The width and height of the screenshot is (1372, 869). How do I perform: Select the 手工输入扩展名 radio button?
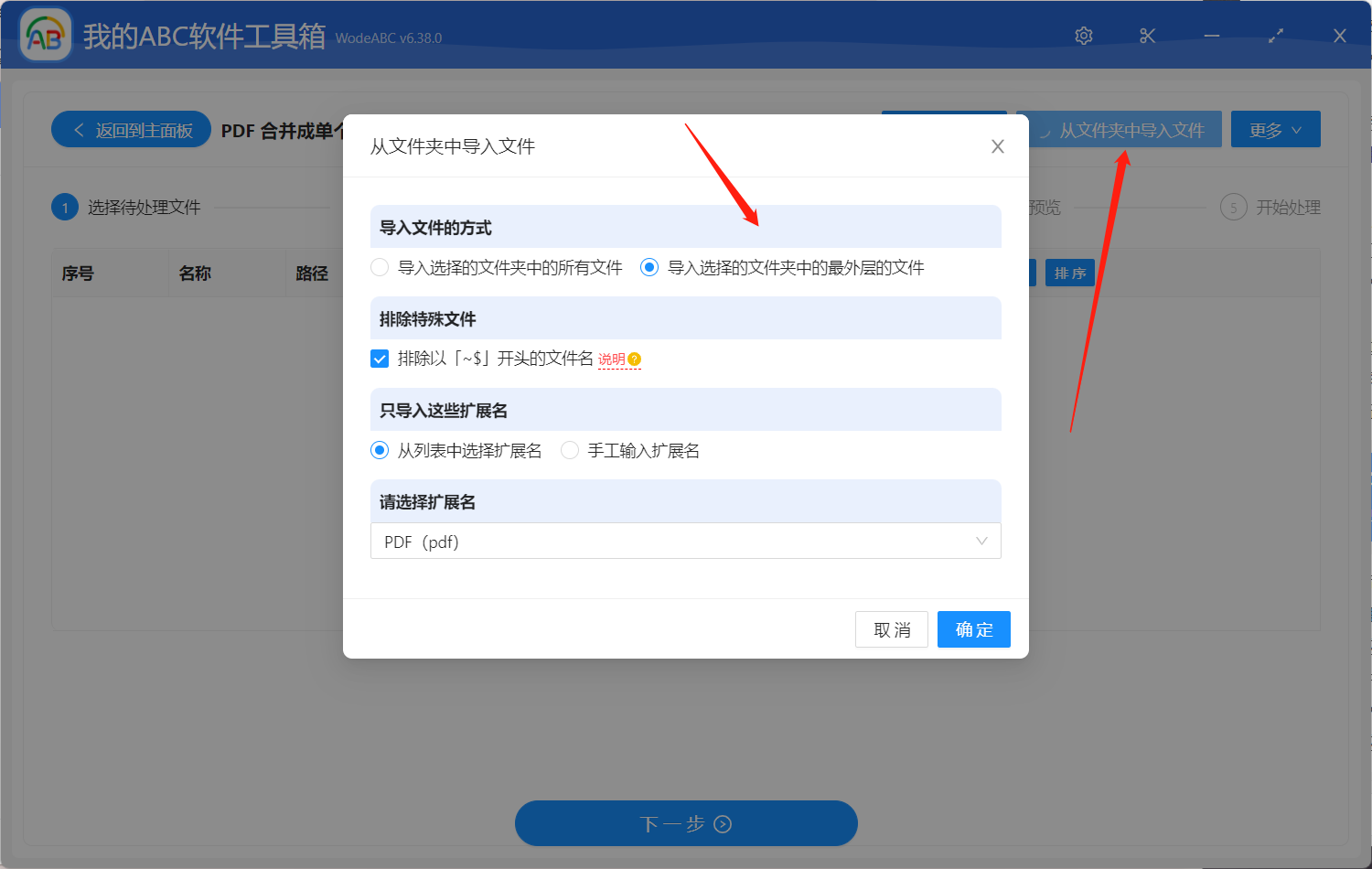(x=570, y=450)
